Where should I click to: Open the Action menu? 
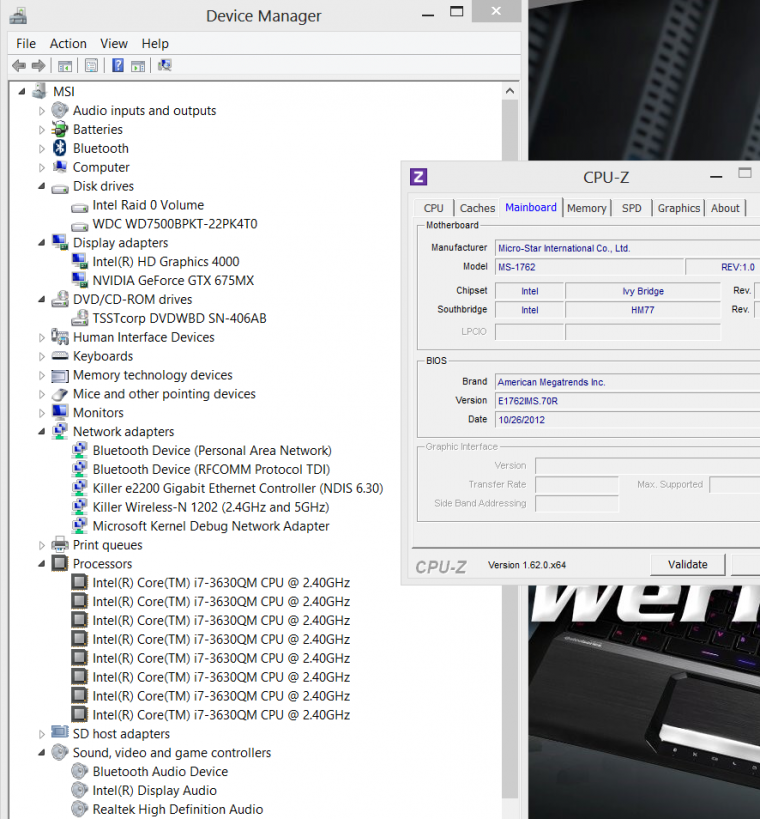(x=68, y=43)
